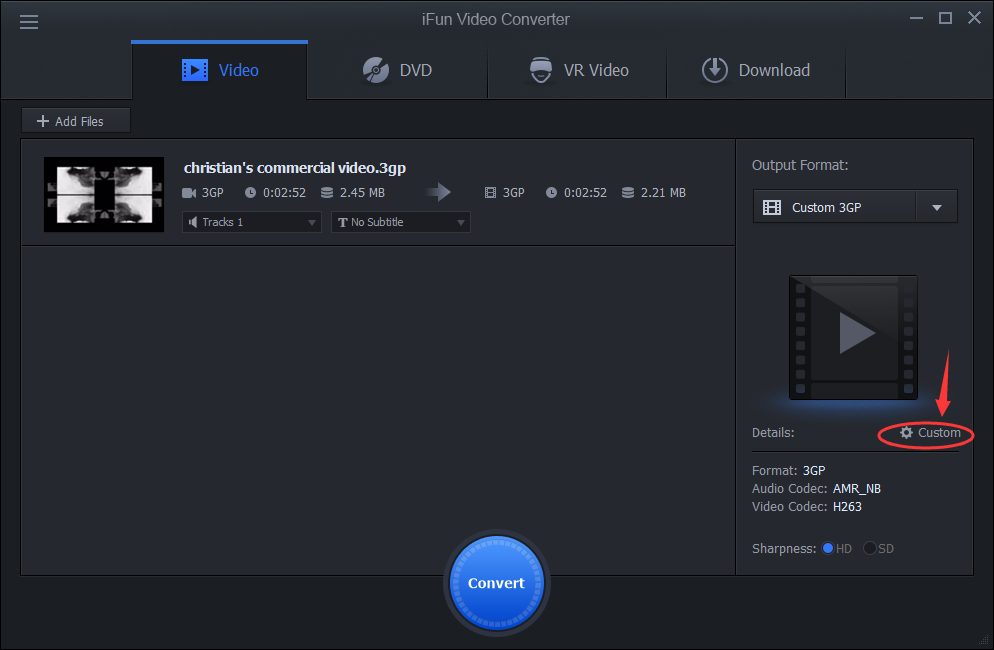Click the source size 2.45 MB text

[362, 193]
